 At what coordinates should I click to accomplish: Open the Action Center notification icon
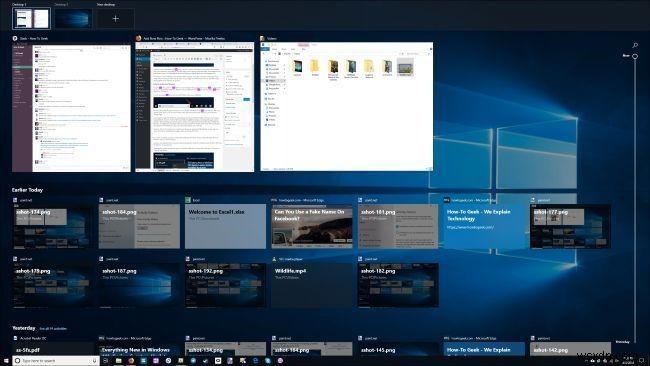pos(642,360)
